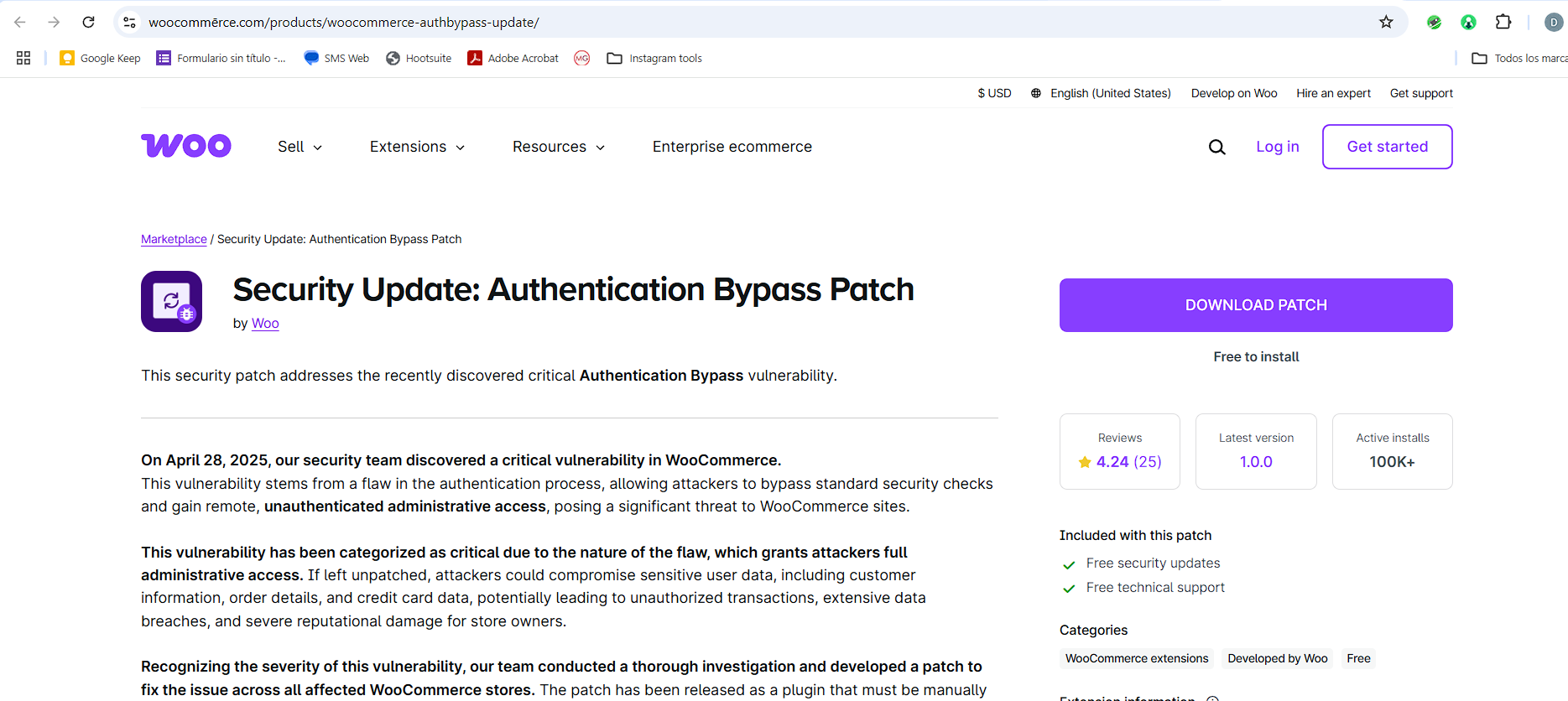1568x701 pixels.
Task: Click the browser forward arrow
Action: 54,22
